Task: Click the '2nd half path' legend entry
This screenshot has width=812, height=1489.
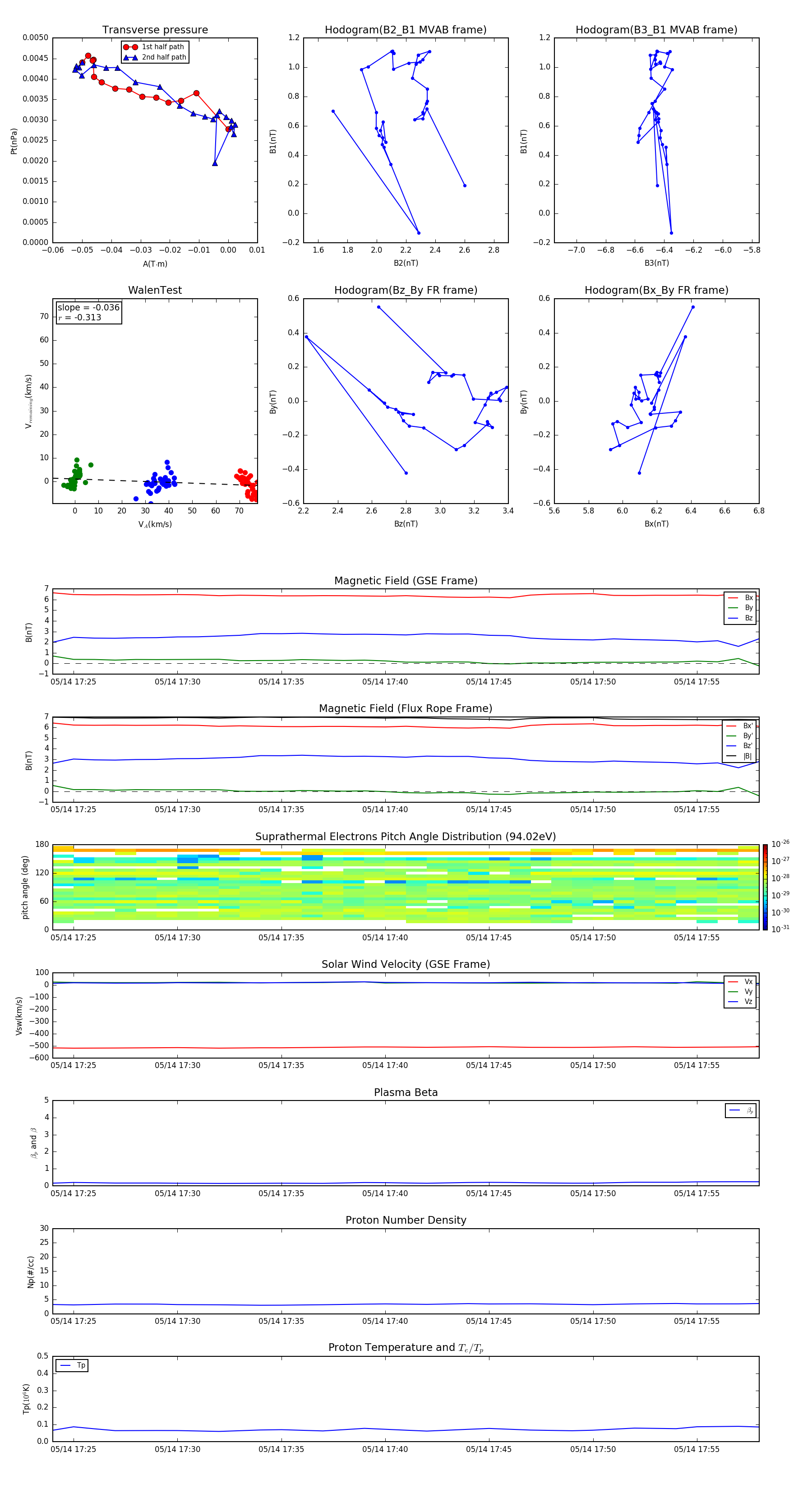Action: coord(155,57)
